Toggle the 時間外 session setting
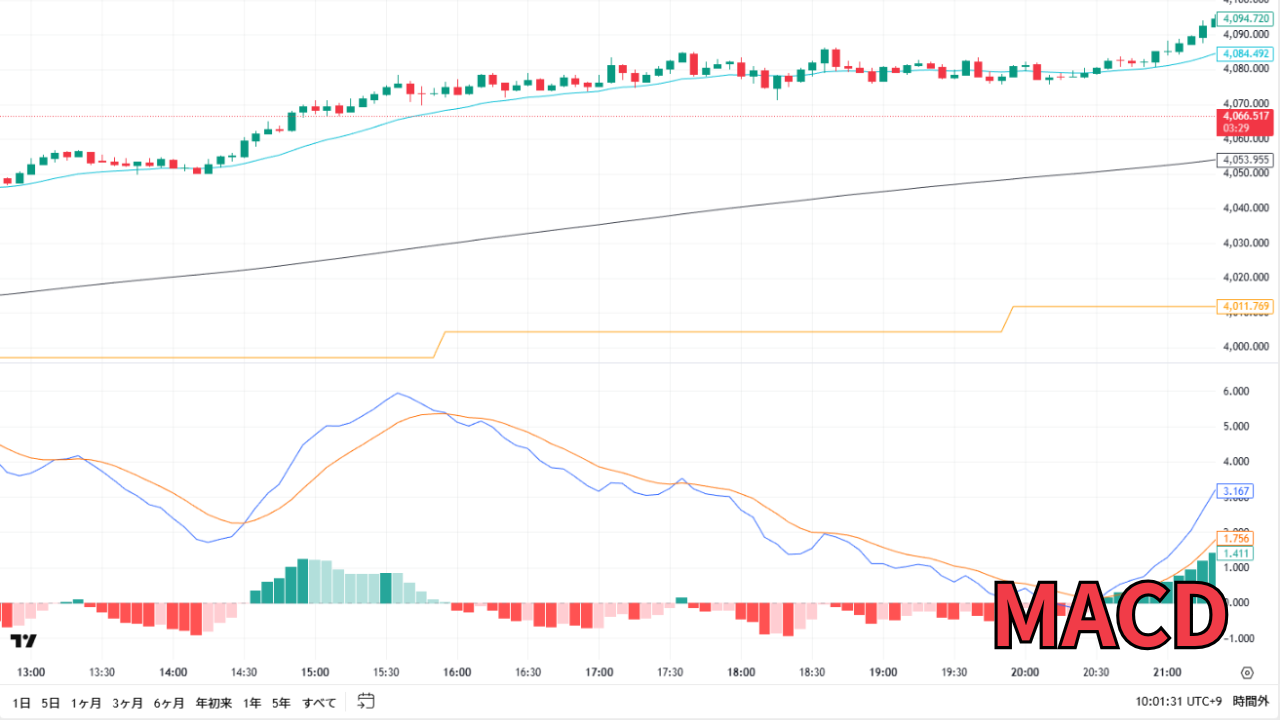The width and height of the screenshot is (1280, 720). pos(1251,703)
